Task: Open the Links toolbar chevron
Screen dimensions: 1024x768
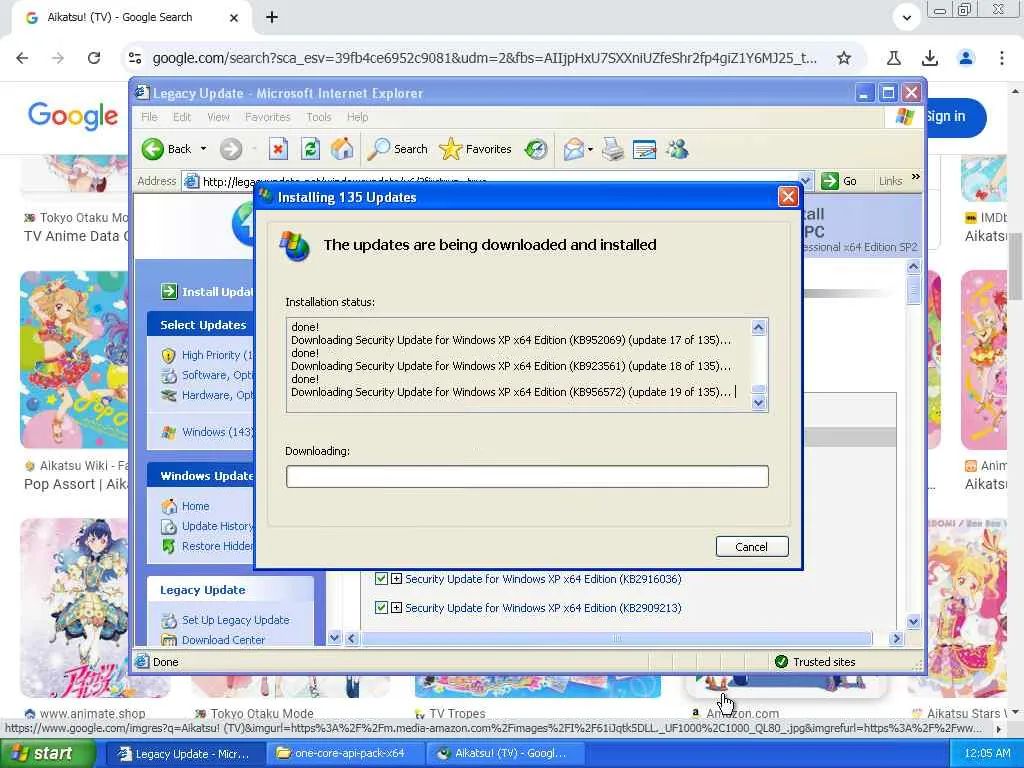Action: (x=916, y=177)
